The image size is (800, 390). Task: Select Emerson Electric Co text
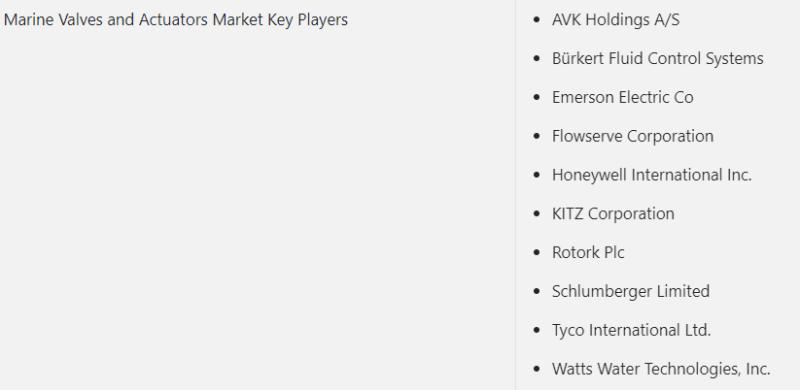622,98
